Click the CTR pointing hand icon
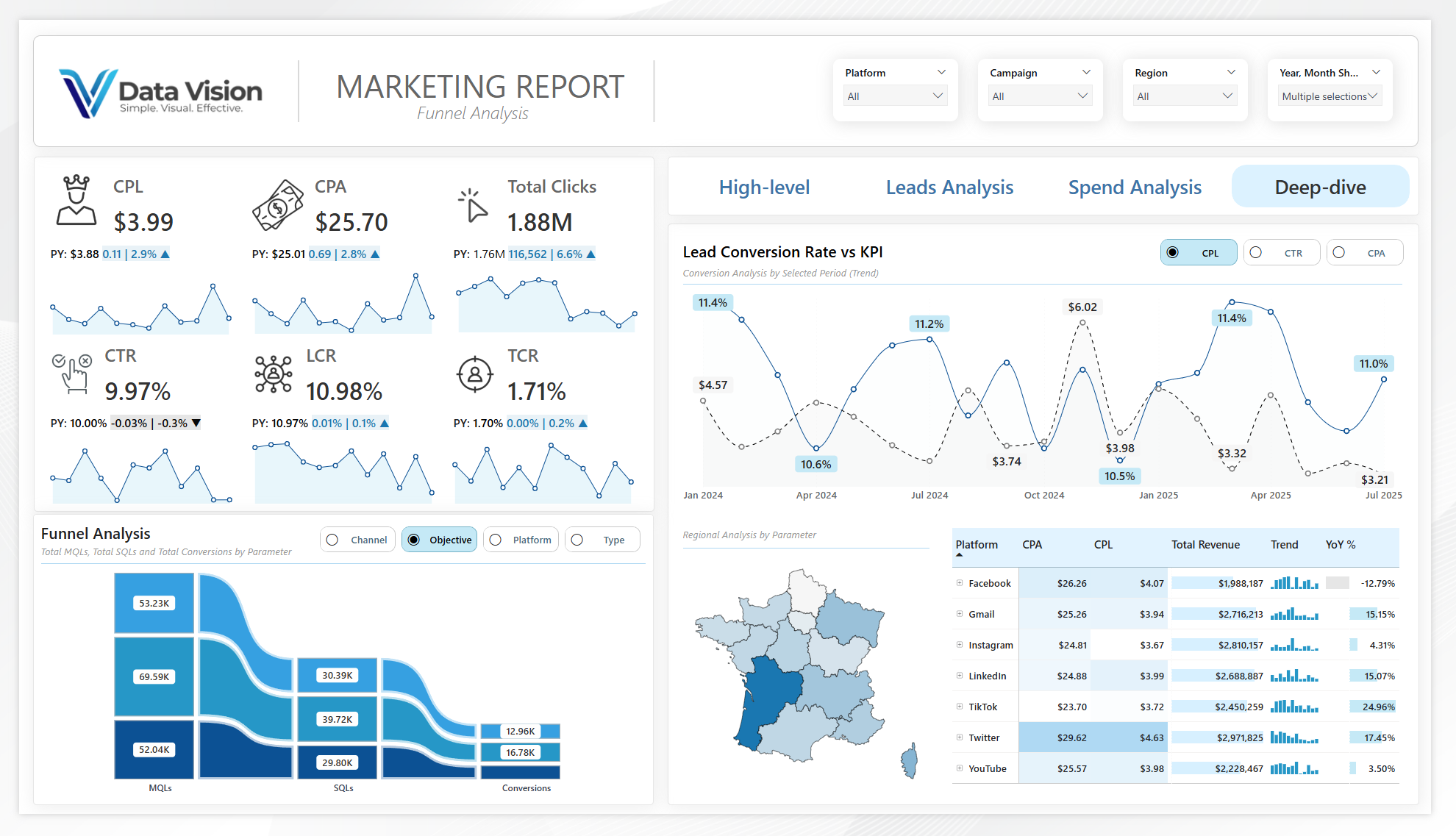The height and width of the screenshot is (836, 1456). coord(73,374)
